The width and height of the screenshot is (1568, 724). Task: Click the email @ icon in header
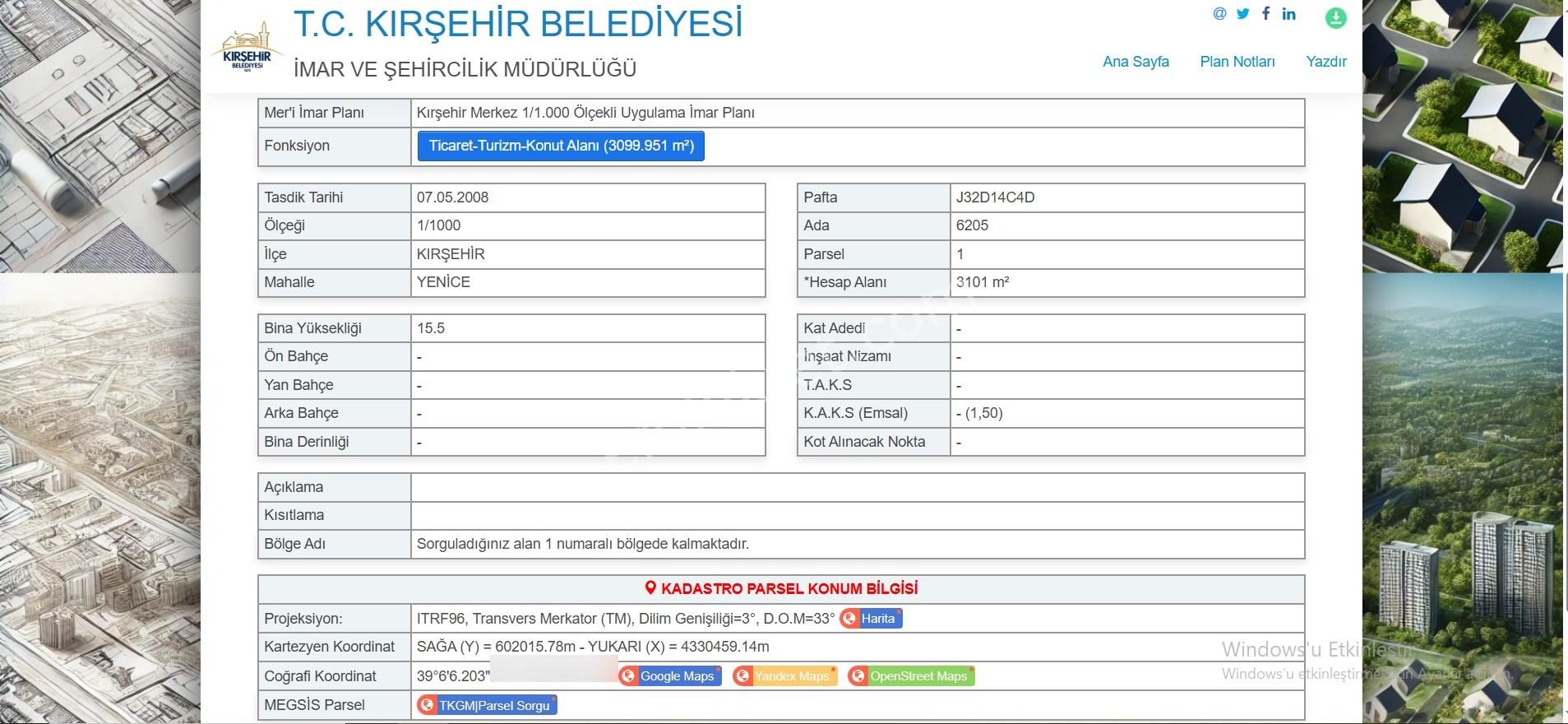(x=1219, y=14)
